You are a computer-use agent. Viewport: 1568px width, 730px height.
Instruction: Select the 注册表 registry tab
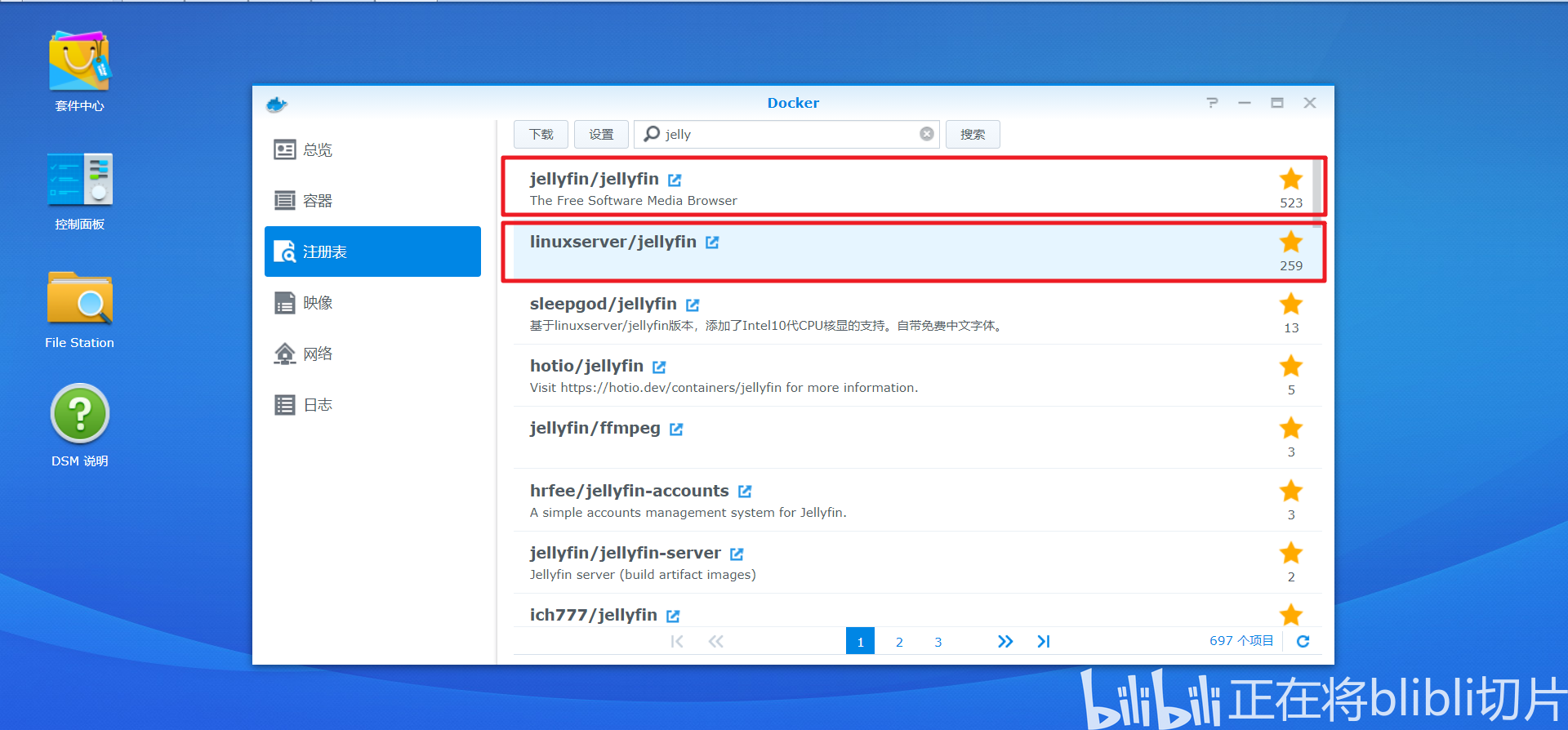tap(372, 251)
